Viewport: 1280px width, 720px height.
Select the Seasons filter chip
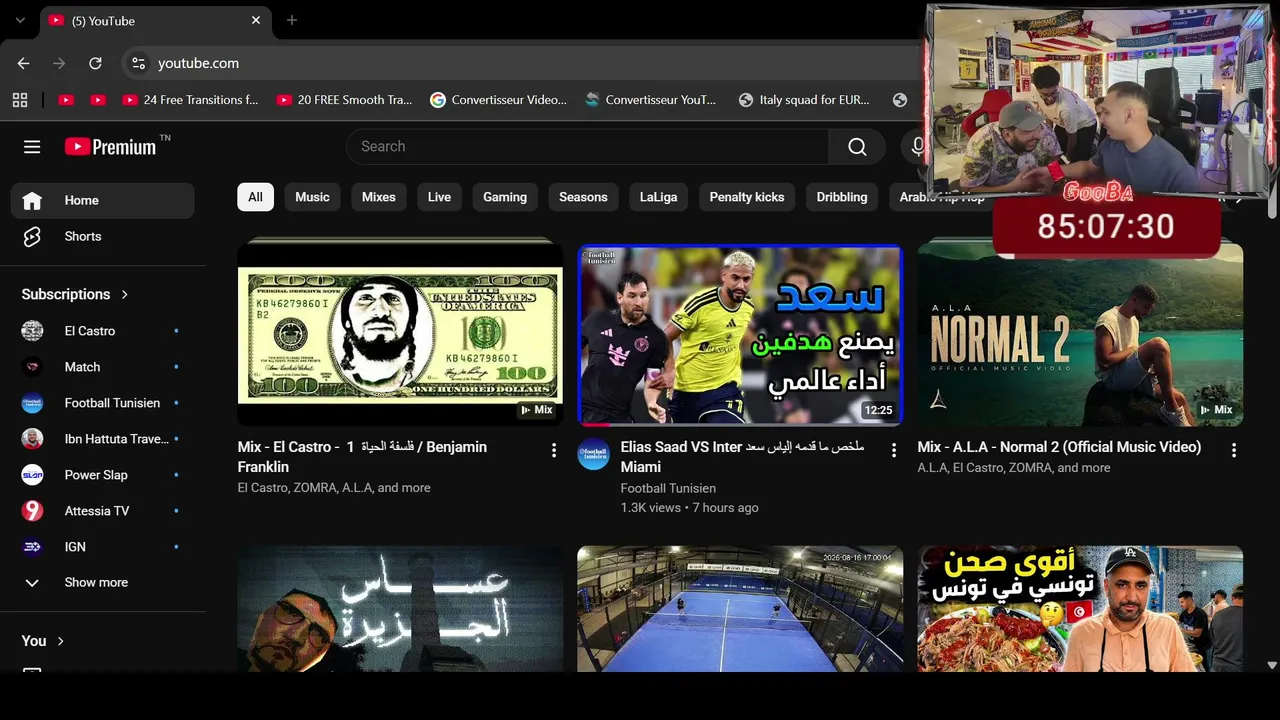(583, 197)
